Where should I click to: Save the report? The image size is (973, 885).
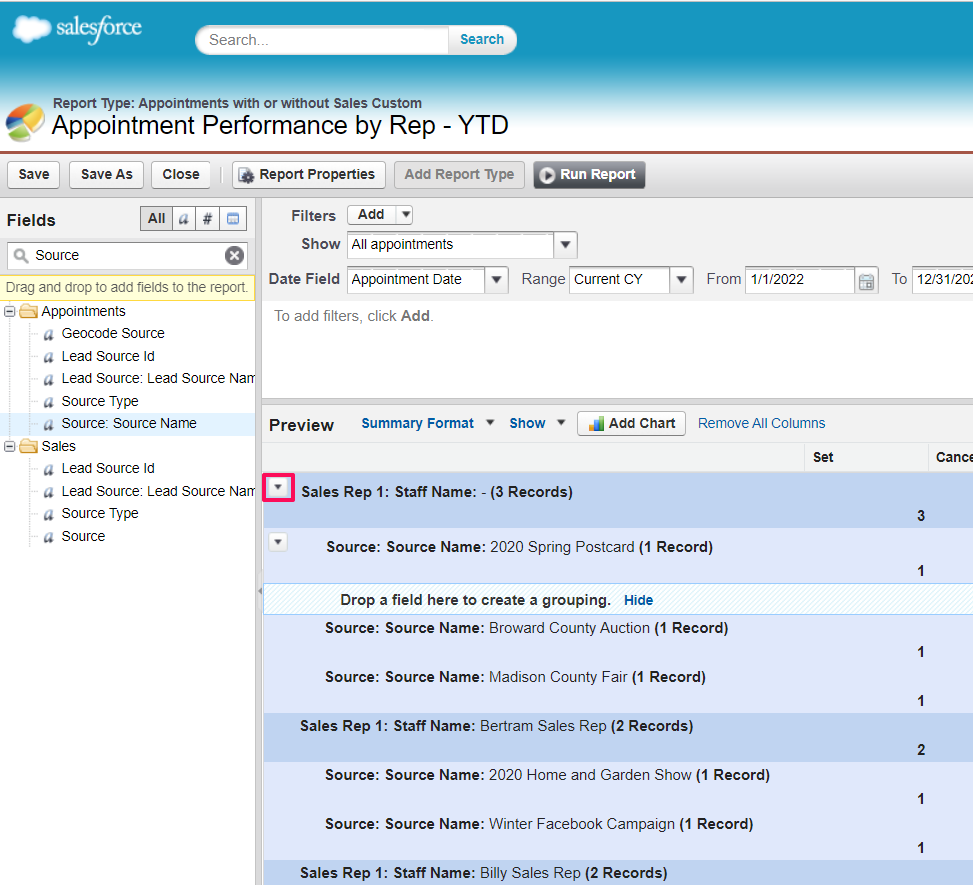34,175
